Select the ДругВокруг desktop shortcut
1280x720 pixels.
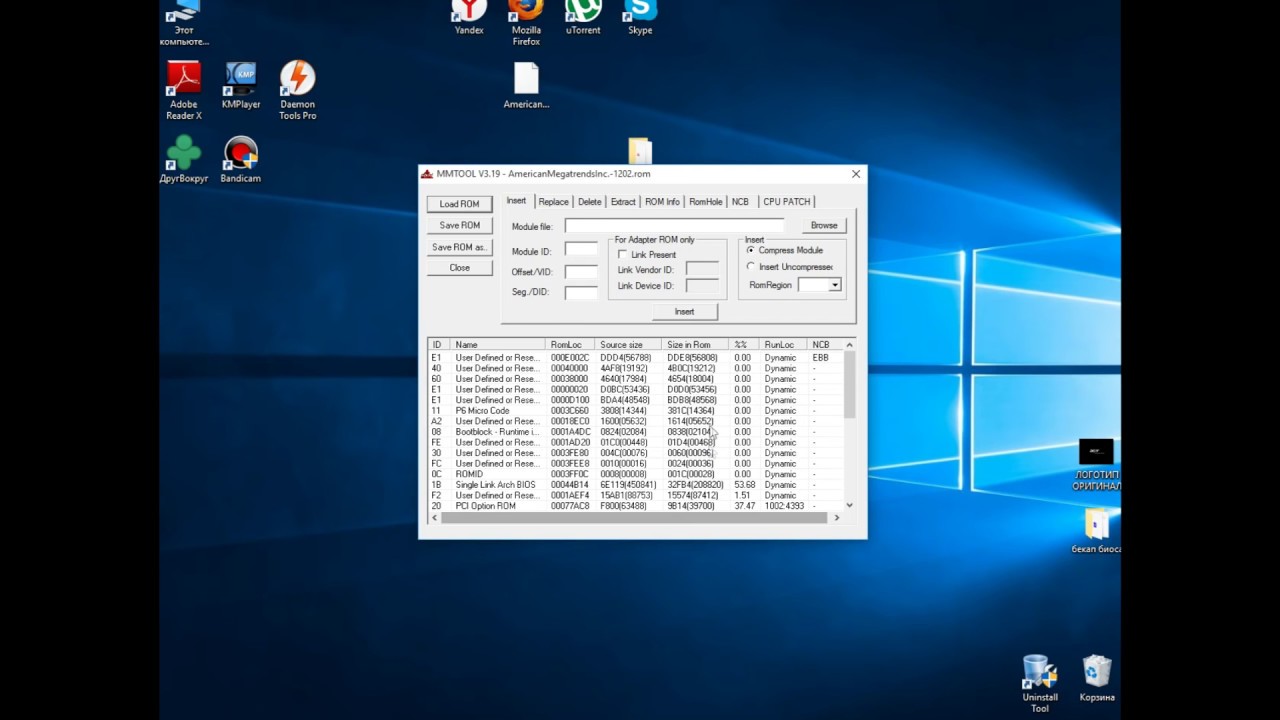pos(184,160)
